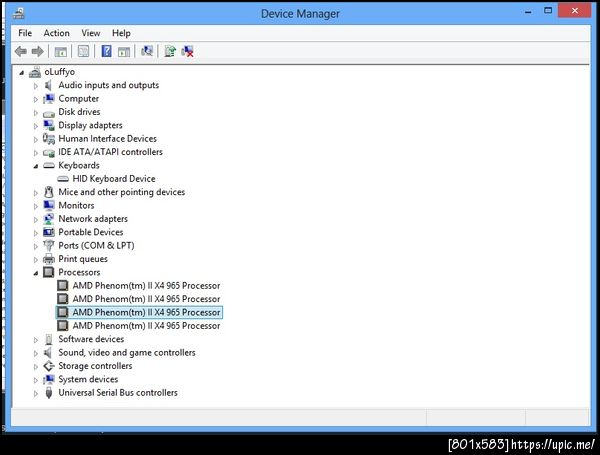This screenshot has height=455, width=600.
Task: Open the View menu
Action: (x=91, y=33)
